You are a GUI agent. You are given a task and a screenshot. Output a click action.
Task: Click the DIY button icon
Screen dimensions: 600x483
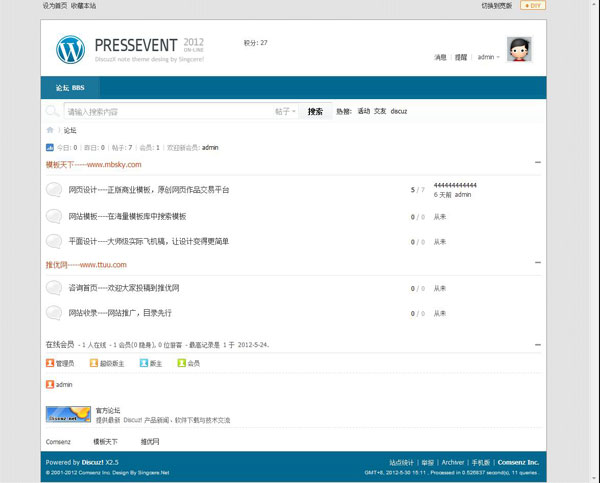click(x=535, y=6)
